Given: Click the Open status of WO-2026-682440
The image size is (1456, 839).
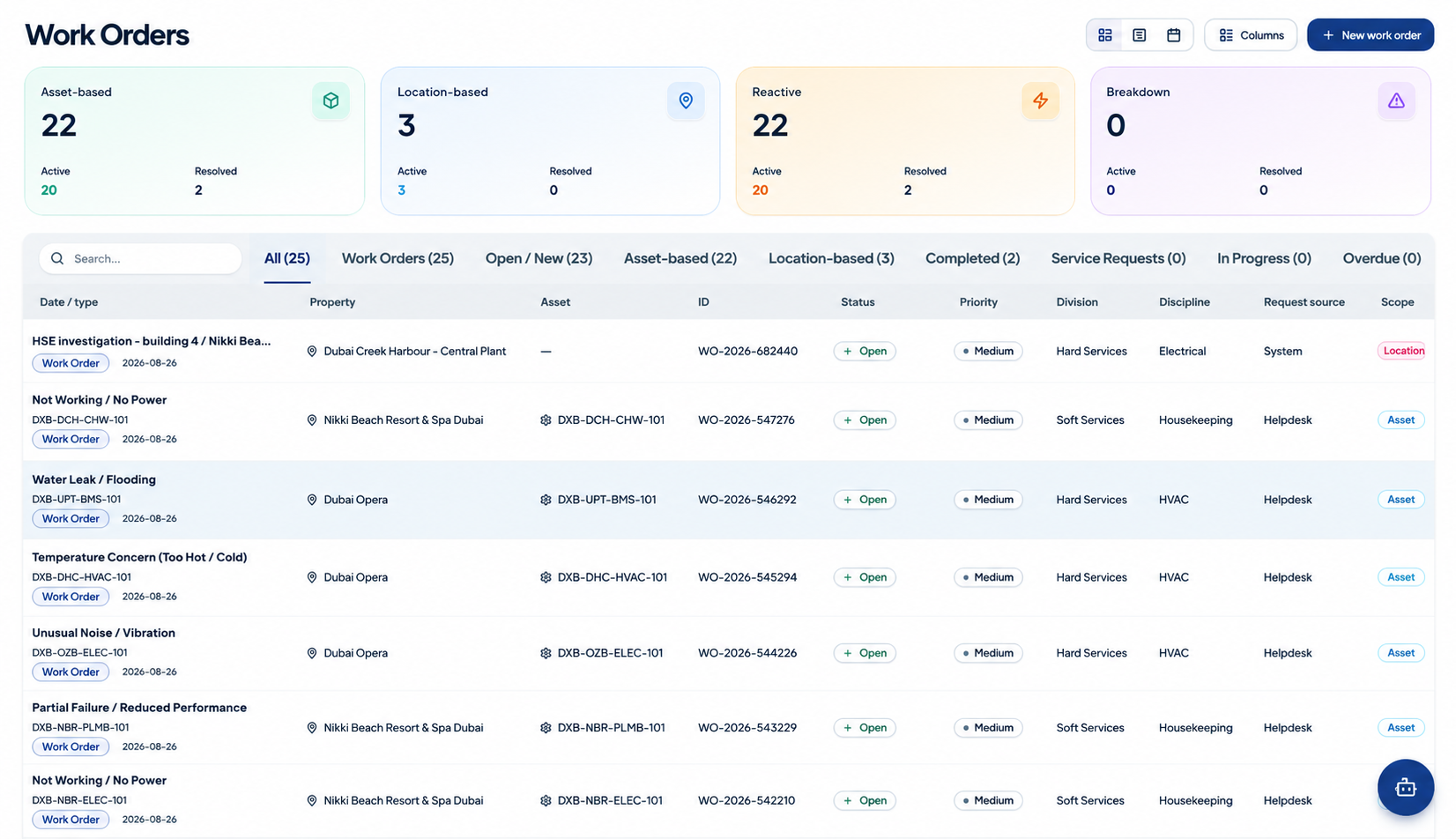Looking at the screenshot, I should [x=865, y=351].
